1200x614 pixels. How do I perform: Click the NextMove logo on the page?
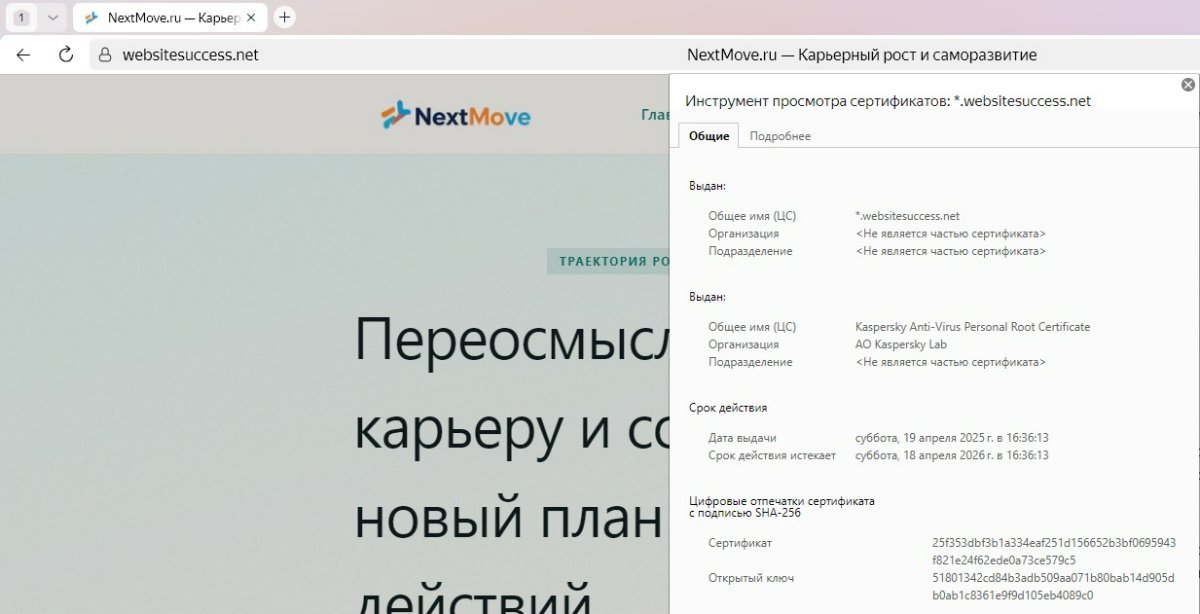(456, 116)
